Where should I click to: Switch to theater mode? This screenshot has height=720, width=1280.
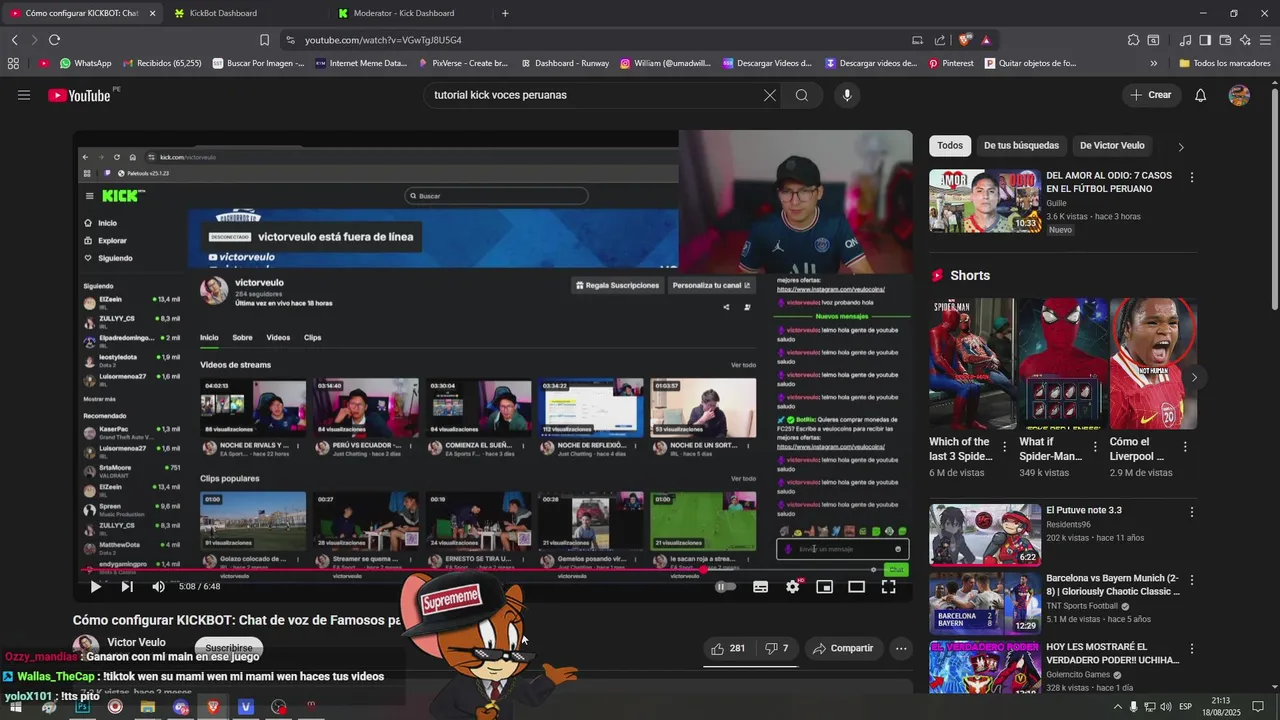(856, 587)
